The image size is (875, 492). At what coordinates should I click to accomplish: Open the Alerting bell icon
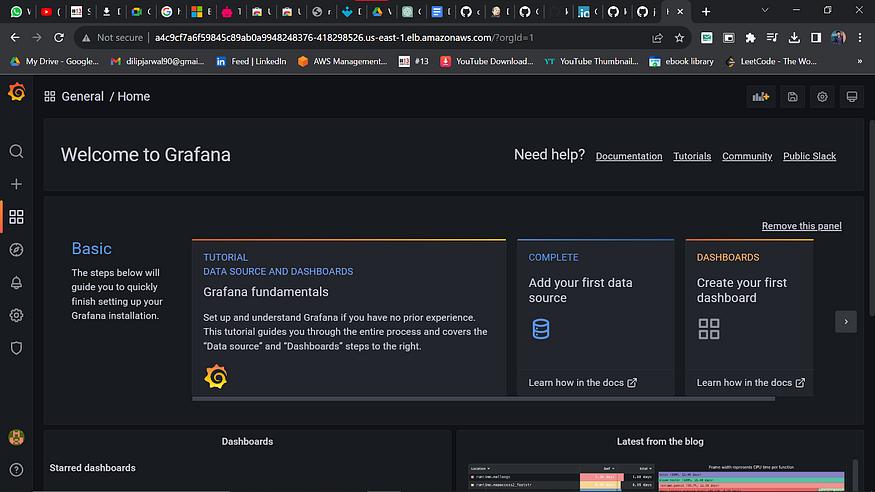tap(16, 283)
